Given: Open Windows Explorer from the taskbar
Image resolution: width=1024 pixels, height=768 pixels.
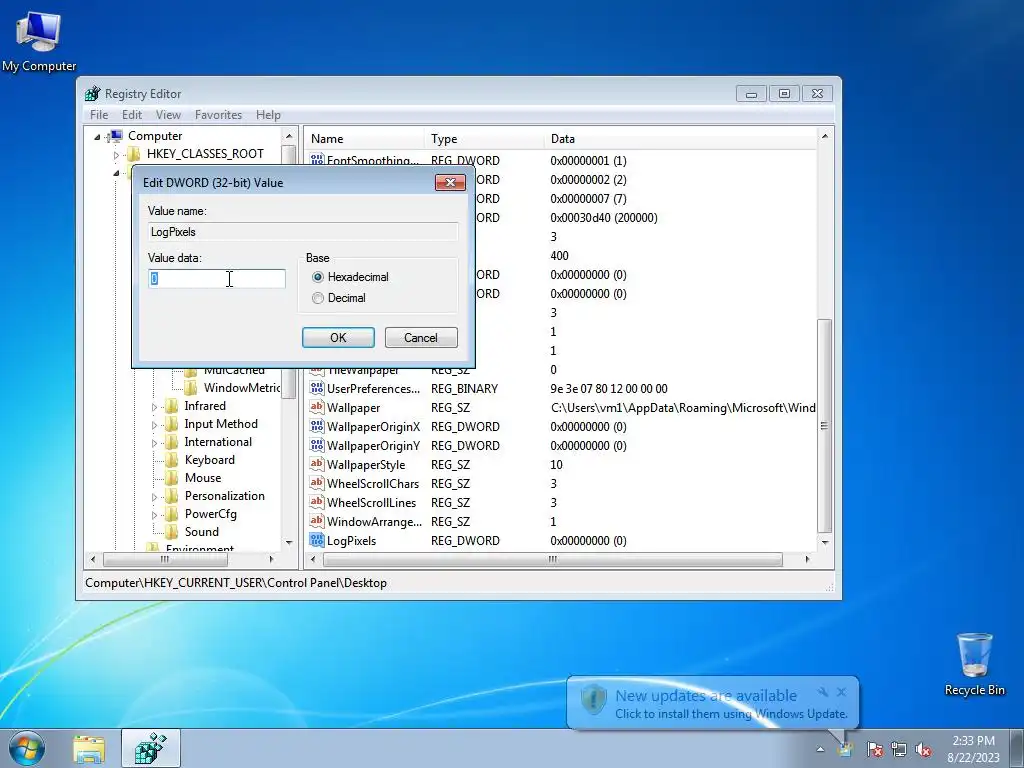Looking at the screenshot, I should point(89,749).
